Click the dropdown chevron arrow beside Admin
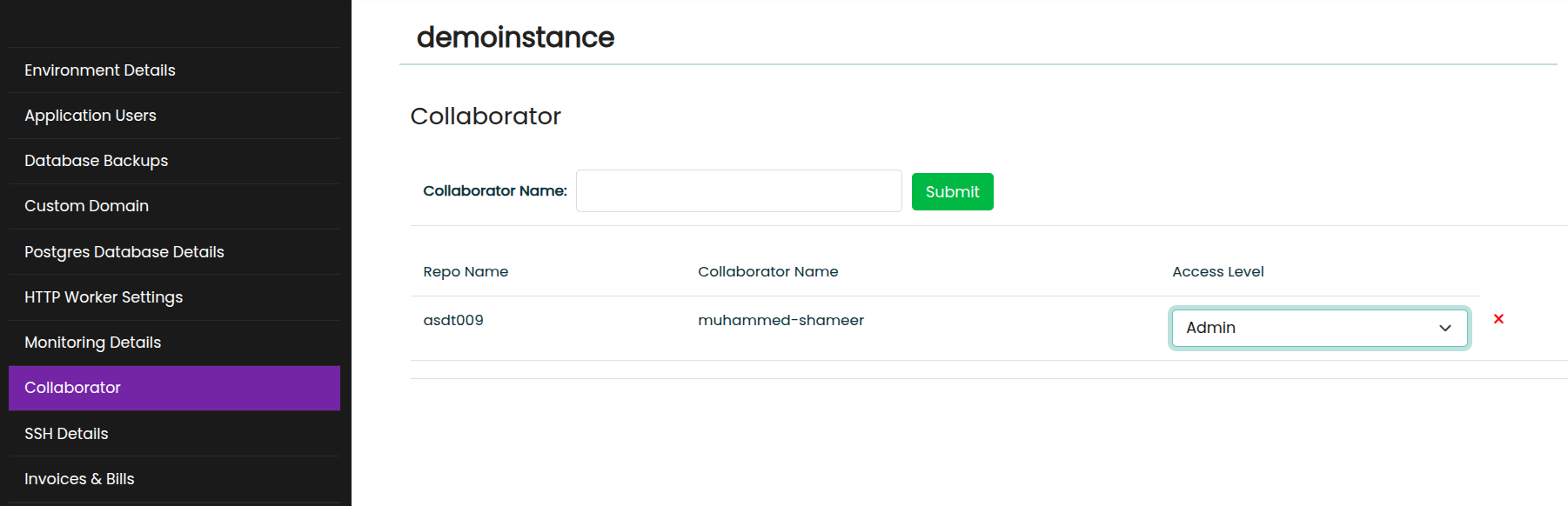 click(x=1444, y=328)
